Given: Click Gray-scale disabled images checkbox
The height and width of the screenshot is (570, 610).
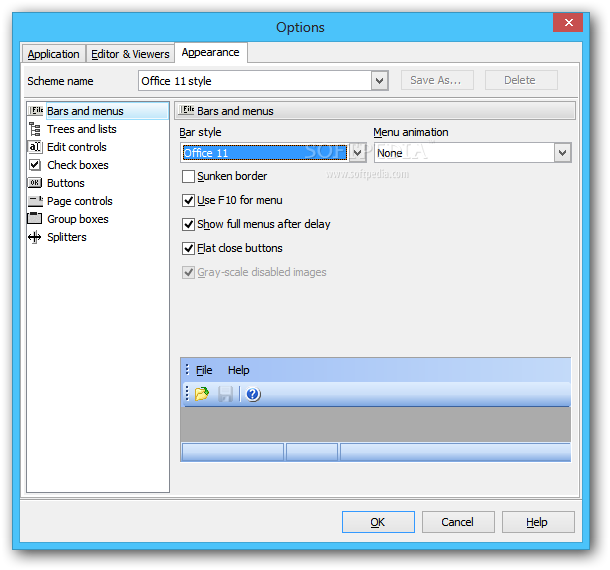Looking at the screenshot, I should pos(188,272).
